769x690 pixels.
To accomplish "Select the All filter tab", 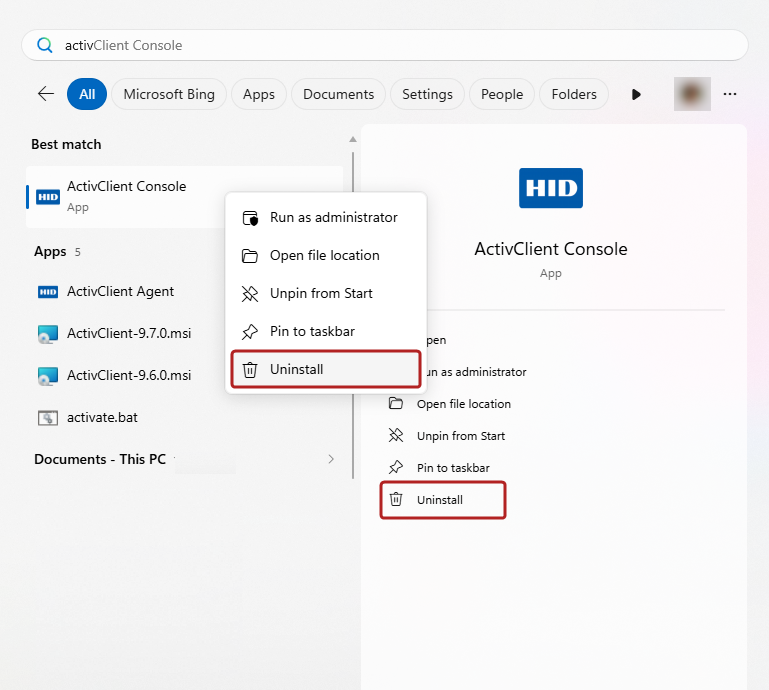I will tap(87, 94).
